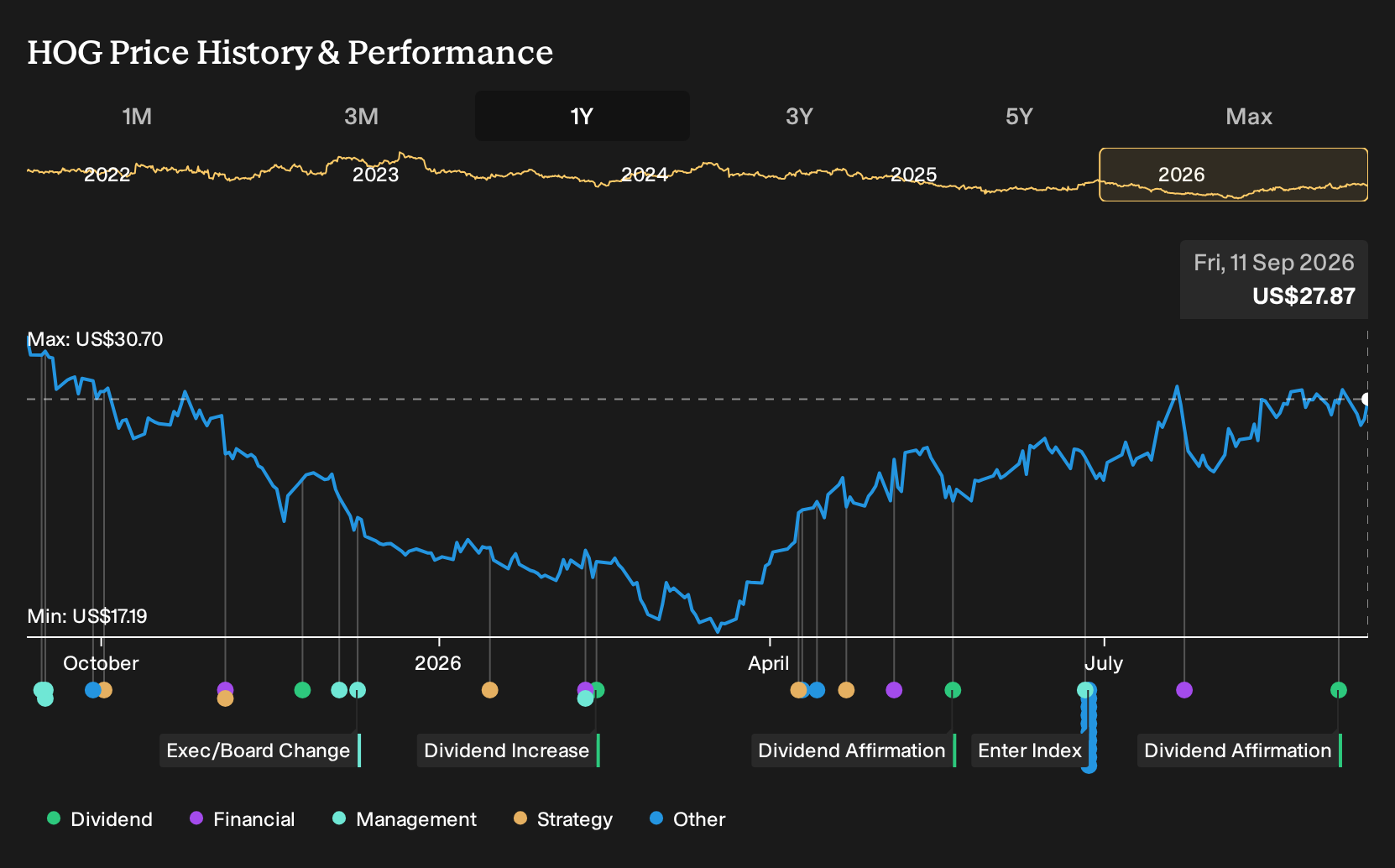Select the active 1Y range tab
The image size is (1395, 868).
(582, 116)
